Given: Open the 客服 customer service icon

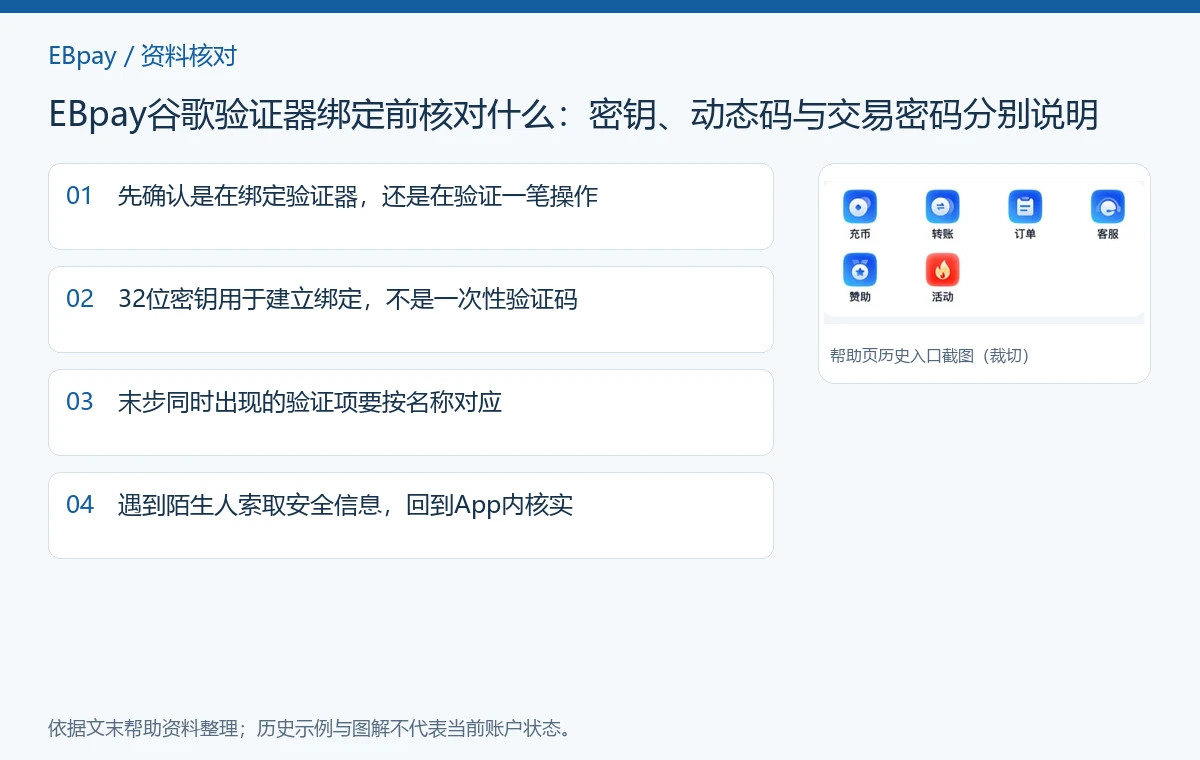Looking at the screenshot, I should [1107, 207].
